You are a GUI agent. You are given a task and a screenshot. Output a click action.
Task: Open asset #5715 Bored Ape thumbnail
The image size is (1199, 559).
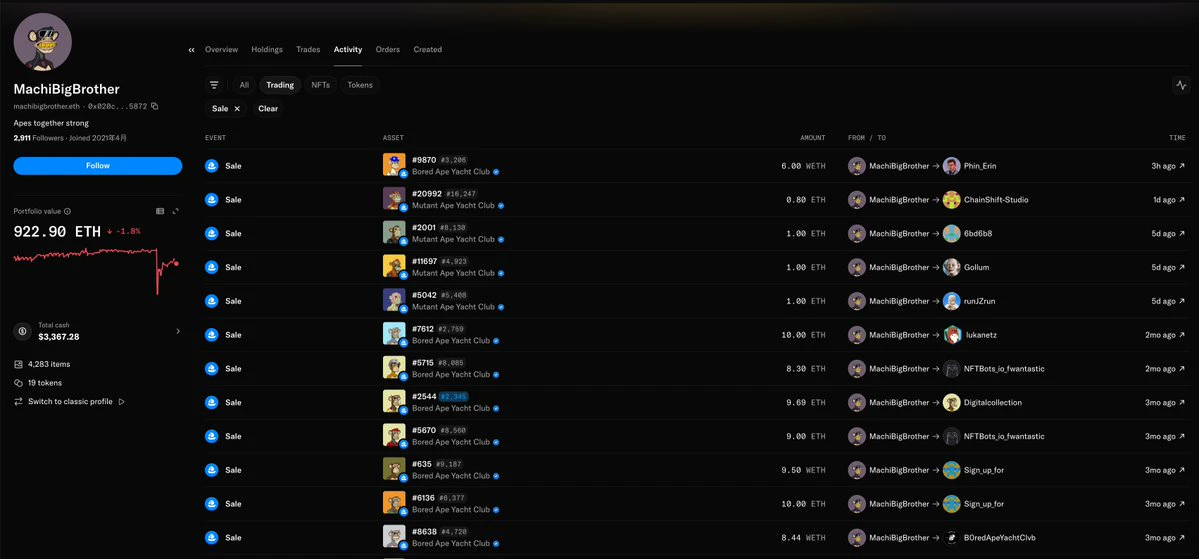(395, 368)
